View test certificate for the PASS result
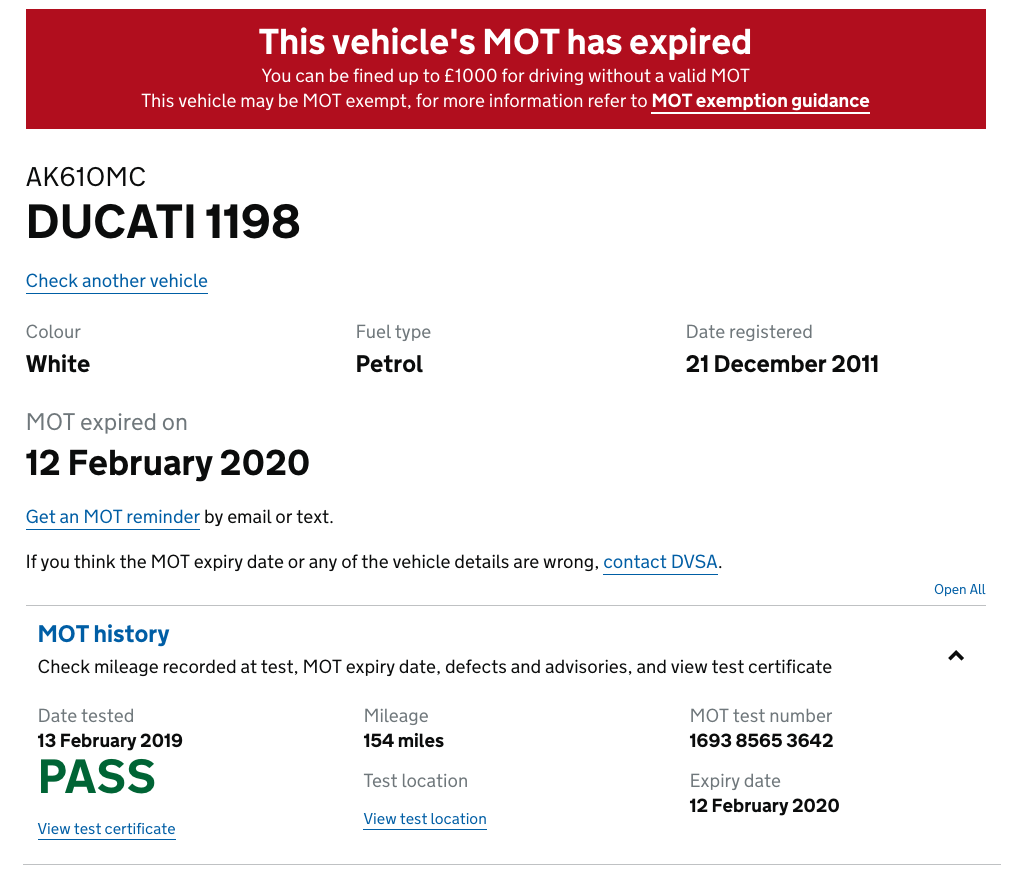The height and width of the screenshot is (878, 1010). (x=107, y=829)
